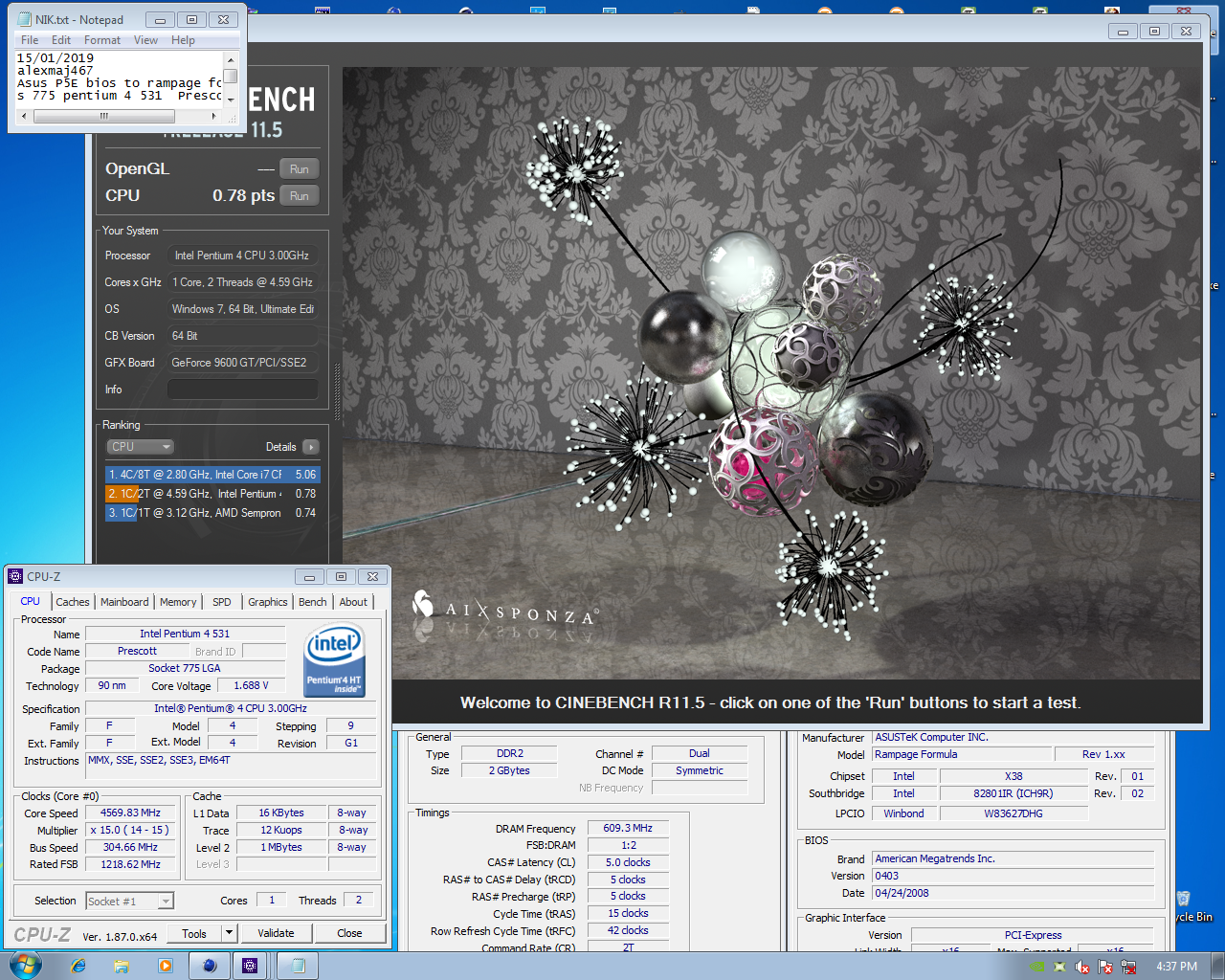Open the Windows Start menu
This screenshot has width=1225, height=980.
[26, 966]
